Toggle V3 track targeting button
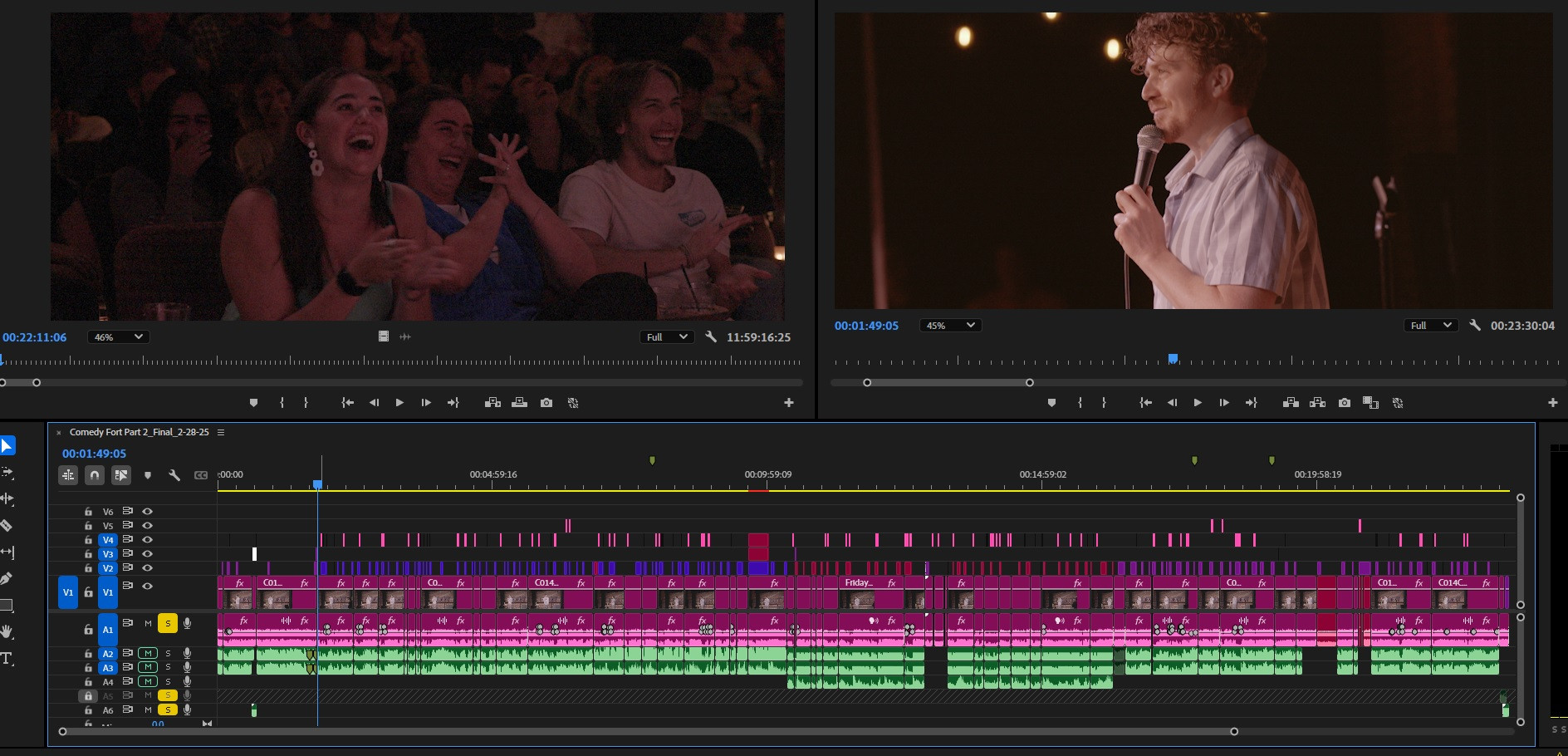 108,554
